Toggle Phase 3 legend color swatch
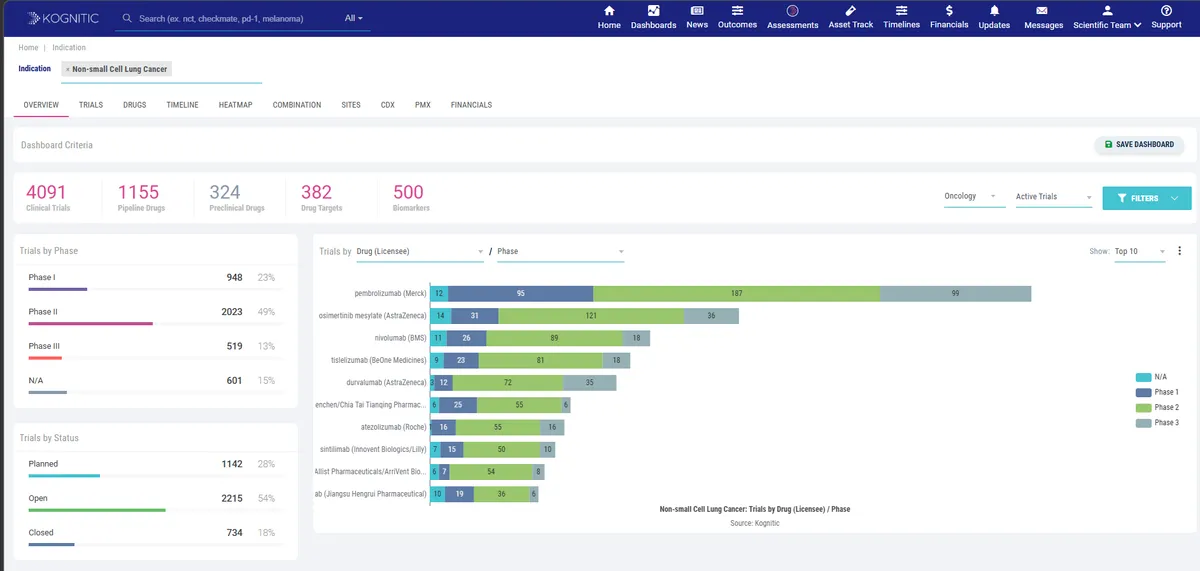The height and width of the screenshot is (571, 1200). [1143, 422]
